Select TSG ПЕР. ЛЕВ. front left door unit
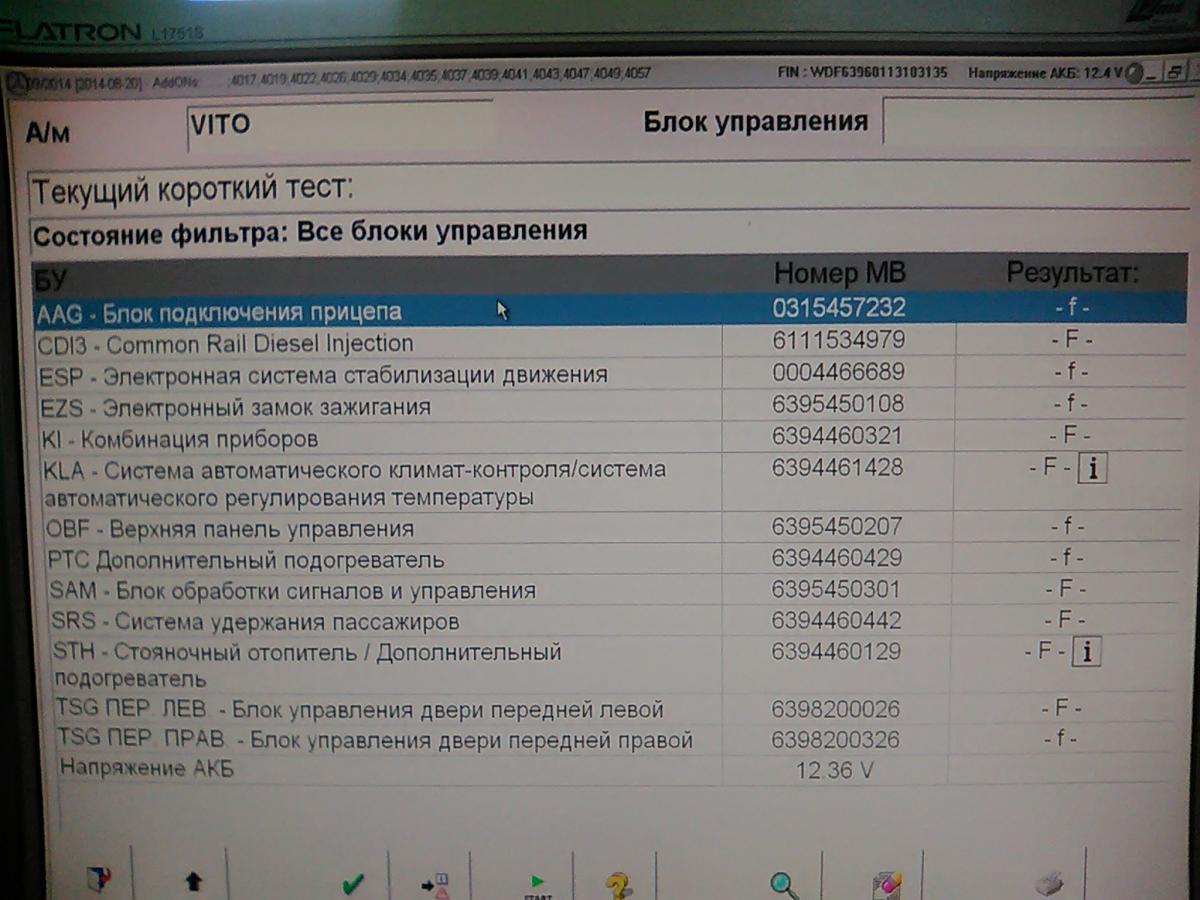The height and width of the screenshot is (900, 1200). click(360, 711)
